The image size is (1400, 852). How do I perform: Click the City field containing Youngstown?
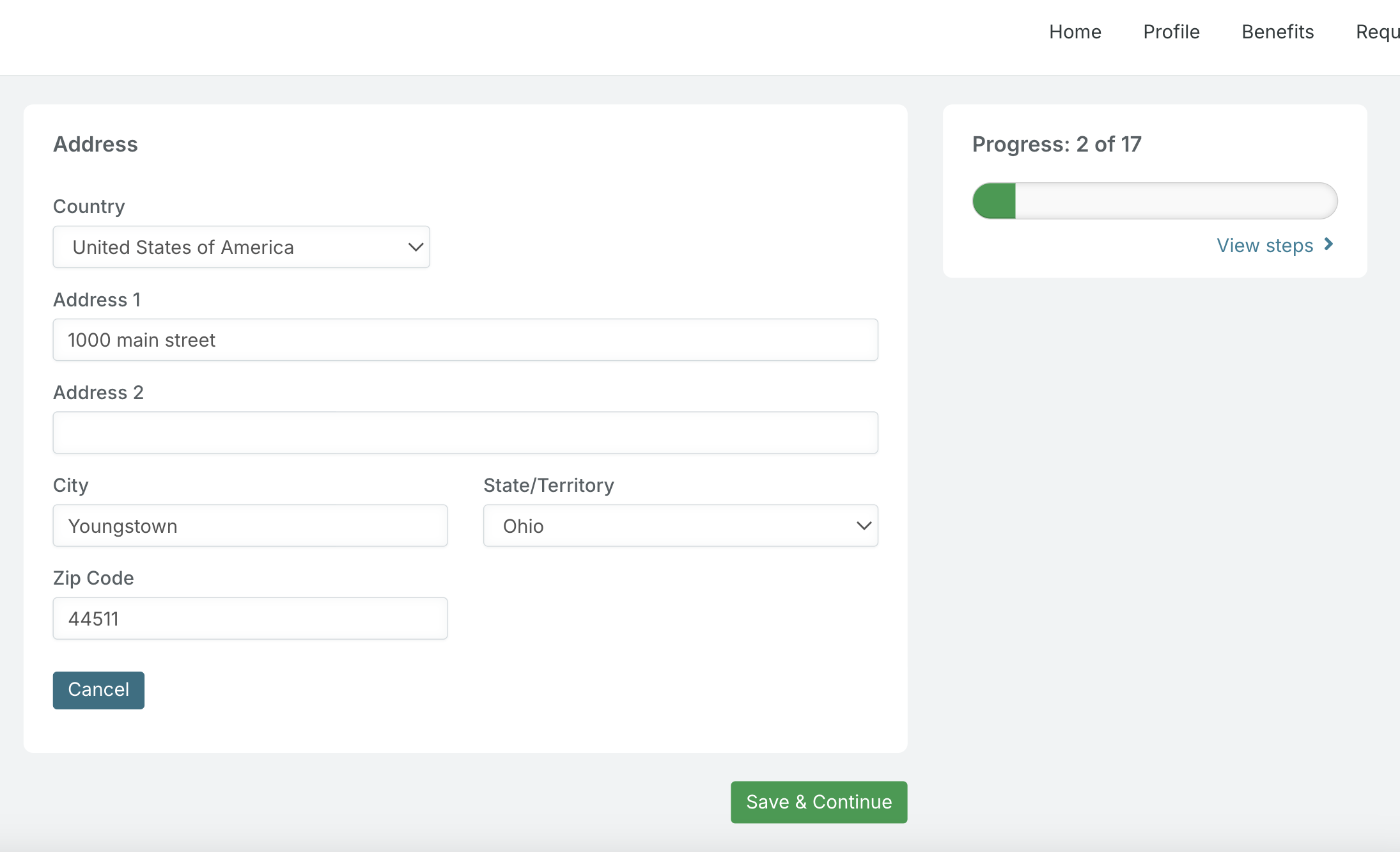pyautogui.click(x=250, y=526)
